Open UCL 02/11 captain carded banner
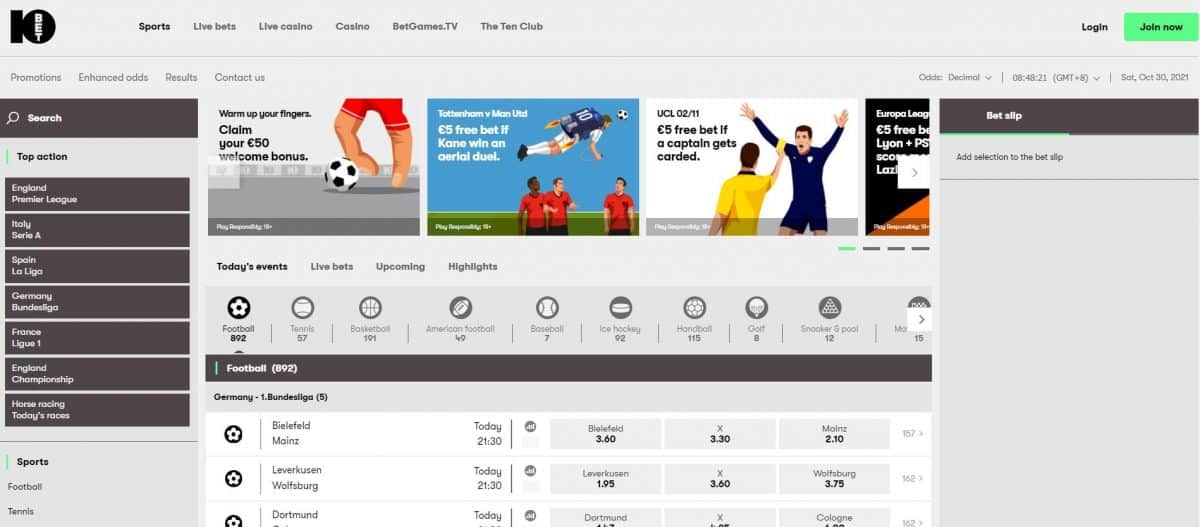 click(x=752, y=167)
